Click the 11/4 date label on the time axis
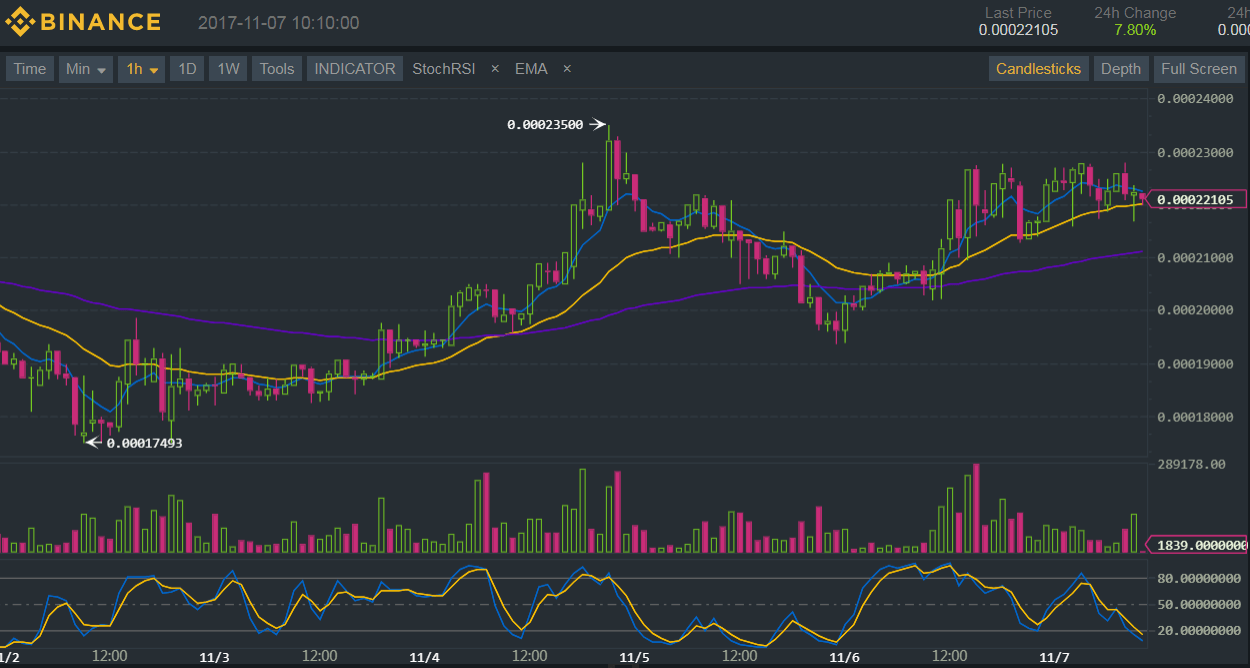Image resolution: width=1250 pixels, height=668 pixels. pos(424,657)
